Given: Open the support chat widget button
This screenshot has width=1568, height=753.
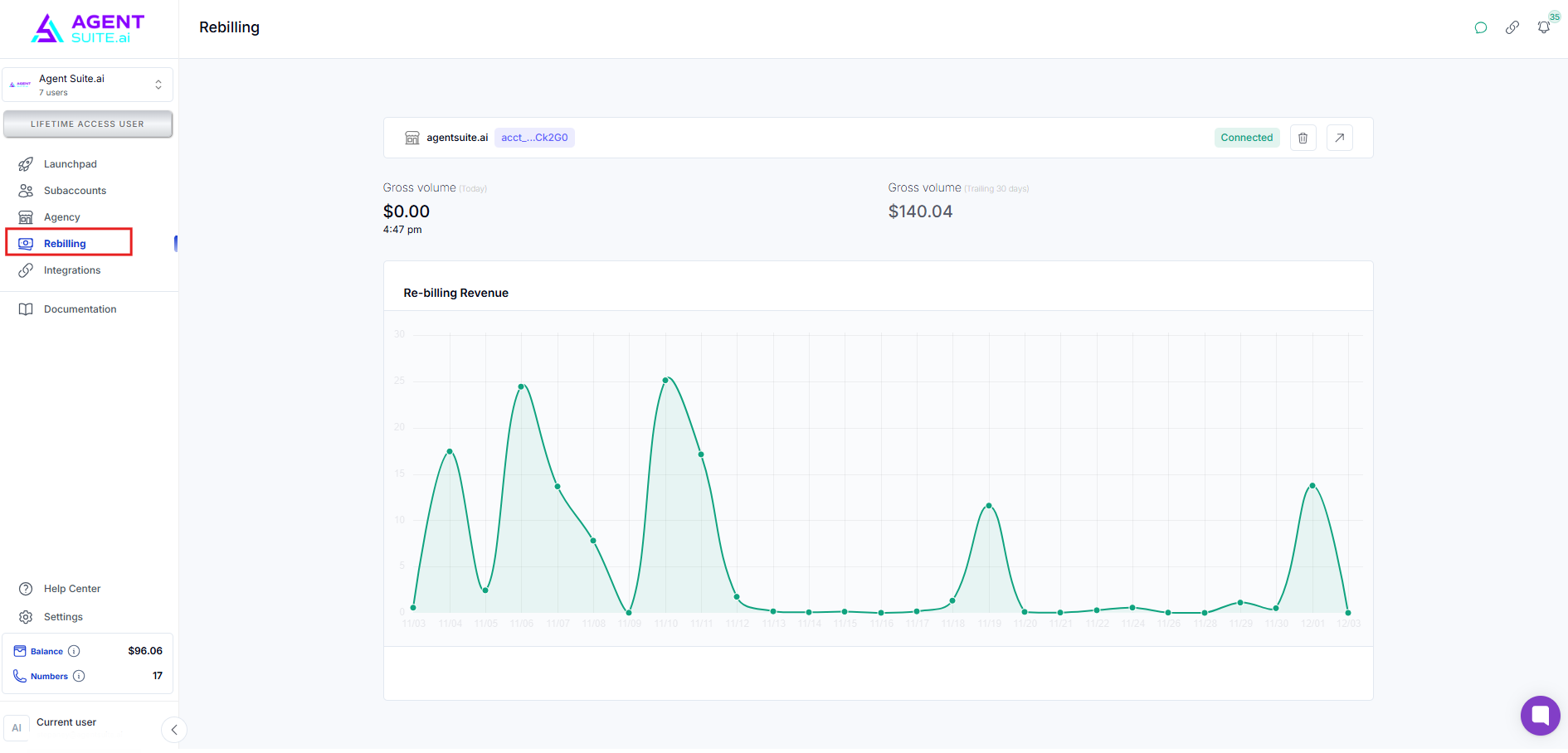Looking at the screenshot, I should click(x=1541, y=716).
